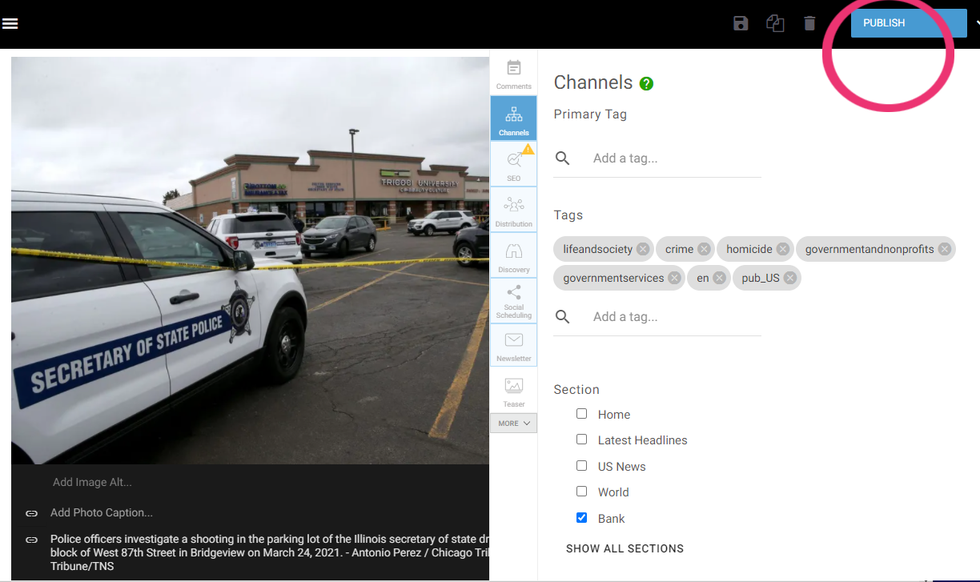980x582 pixels.
Task: Click the trash delete icon
Action: point(810,23)
